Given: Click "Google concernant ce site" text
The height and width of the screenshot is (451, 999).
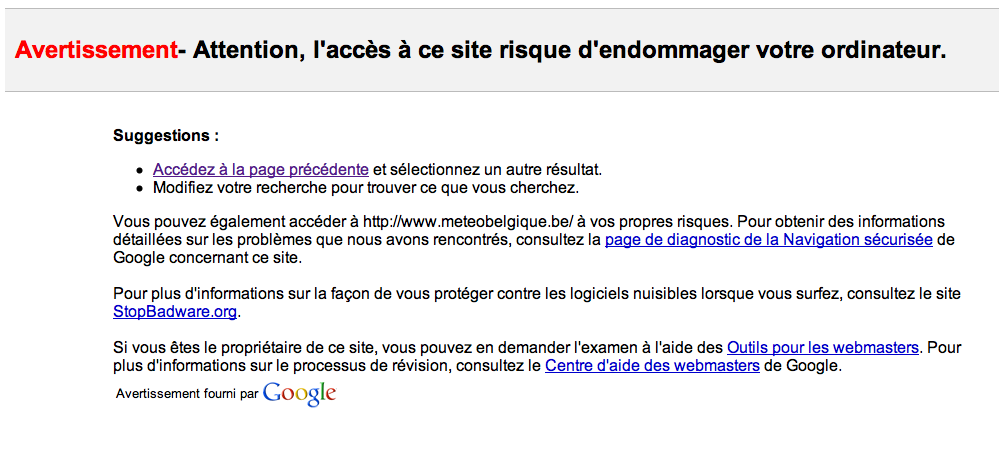Looking at the screenshot, I should coord(206,258).
